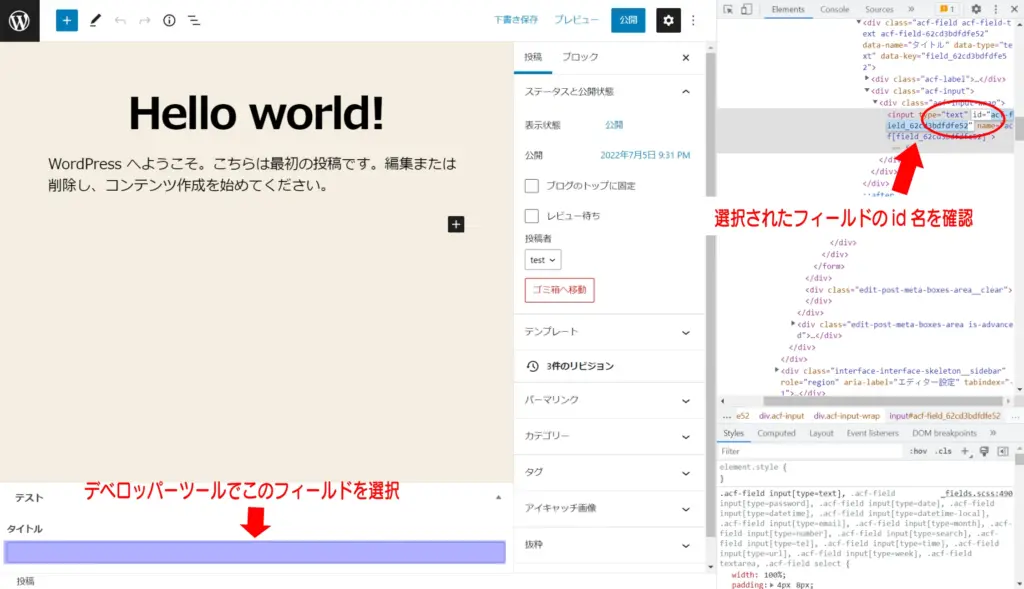Toggle computed styles sidebar icon

click(1003, 451)
